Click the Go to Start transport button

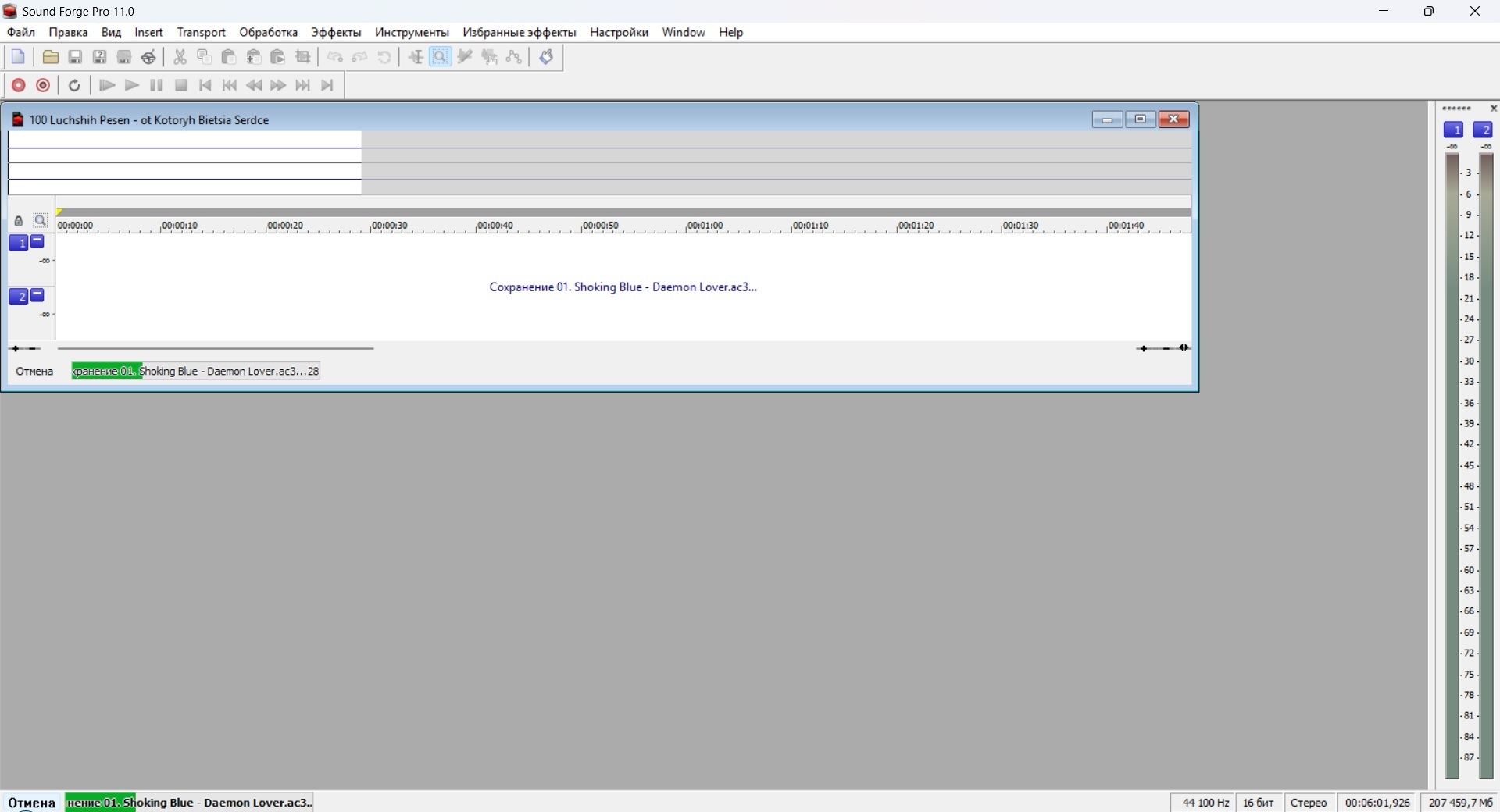point(205,86)
